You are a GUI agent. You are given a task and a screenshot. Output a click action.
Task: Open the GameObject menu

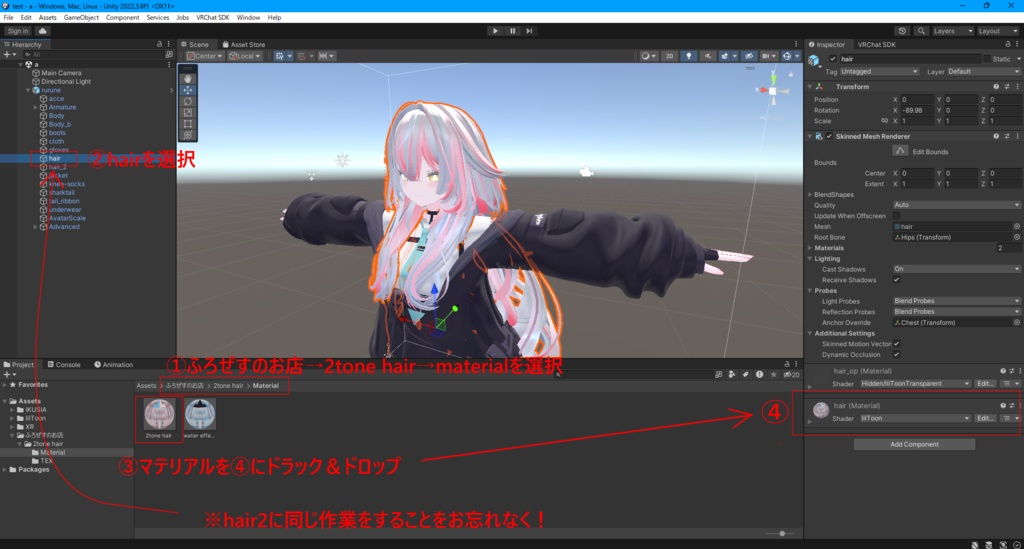(x=81, y=18)
